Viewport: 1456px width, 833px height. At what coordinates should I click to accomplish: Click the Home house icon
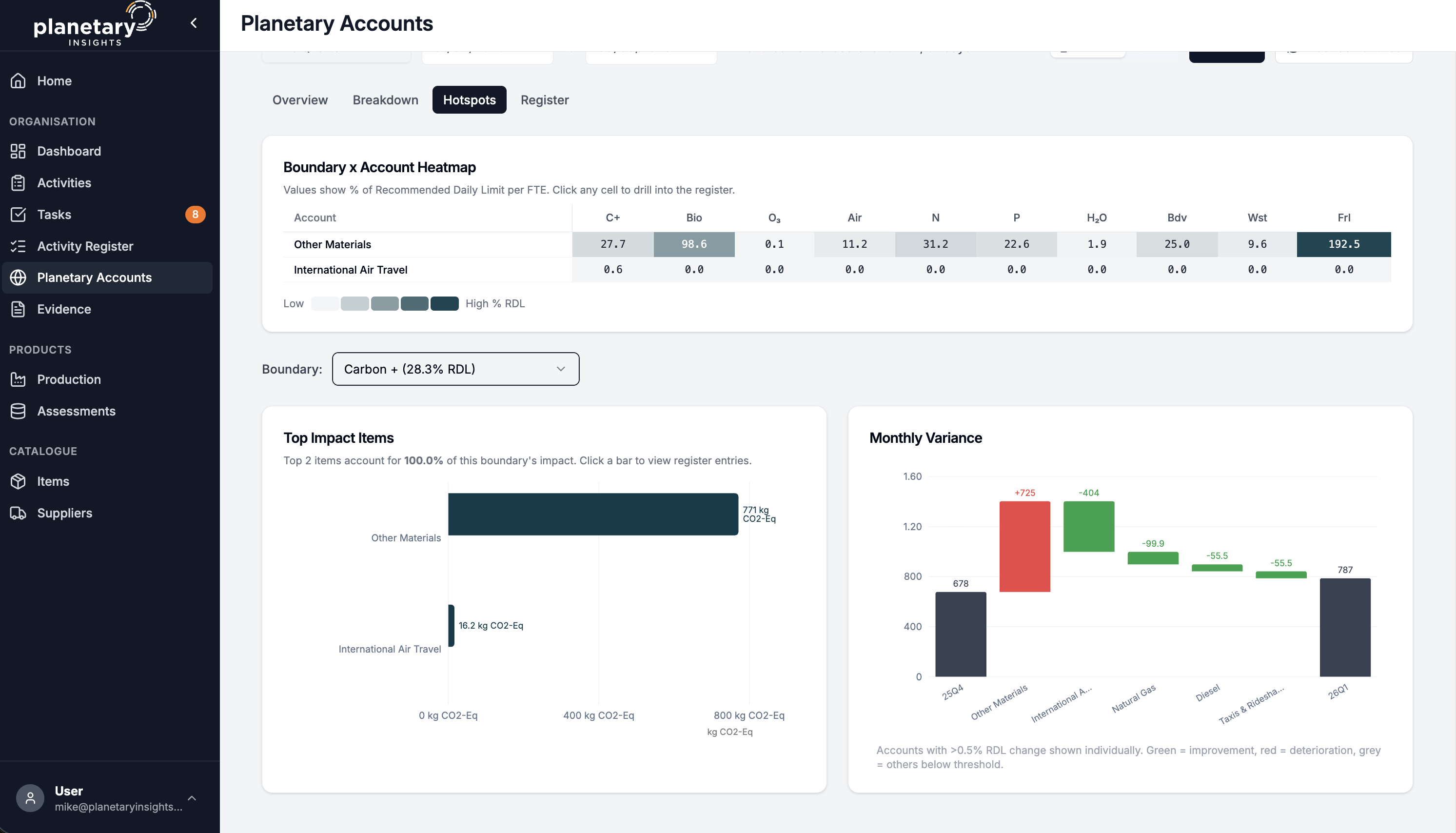pyautogui.click(x=19, y=80)
